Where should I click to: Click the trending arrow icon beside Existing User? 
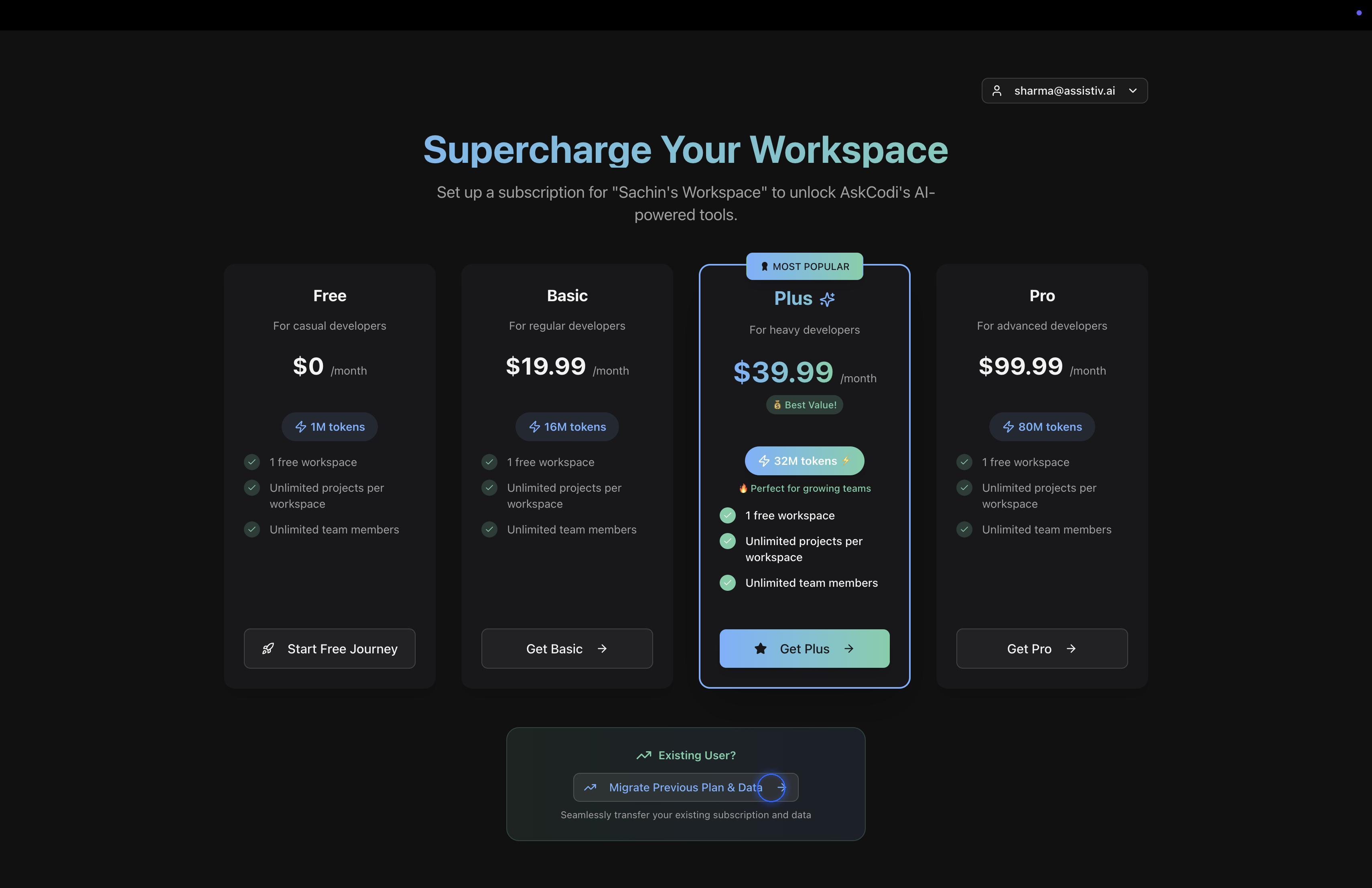(644, 756)
